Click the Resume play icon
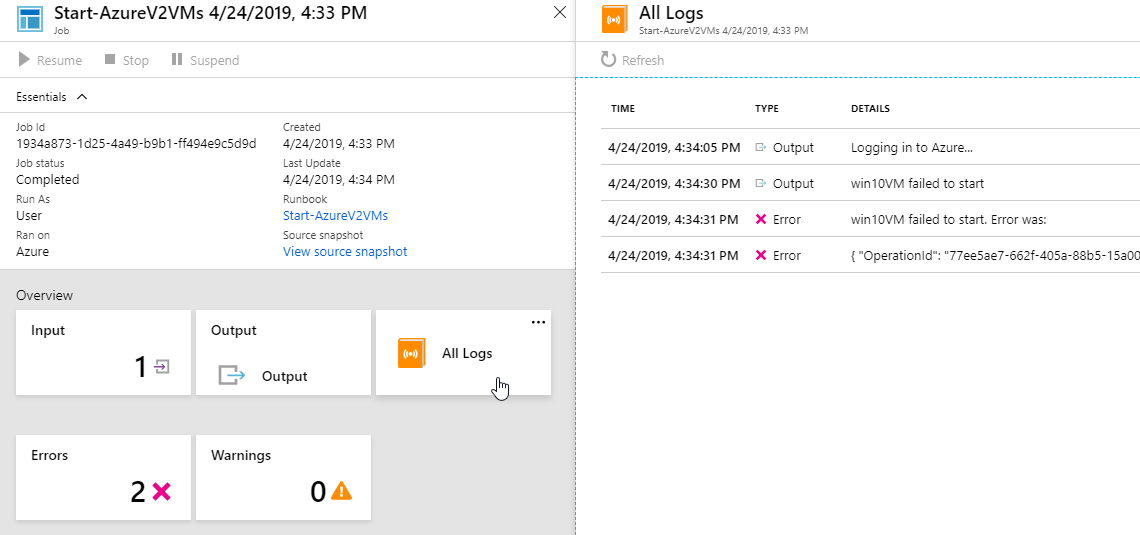Image resolution: width=1140 pixels, height=535 pixels. point(24,60)
